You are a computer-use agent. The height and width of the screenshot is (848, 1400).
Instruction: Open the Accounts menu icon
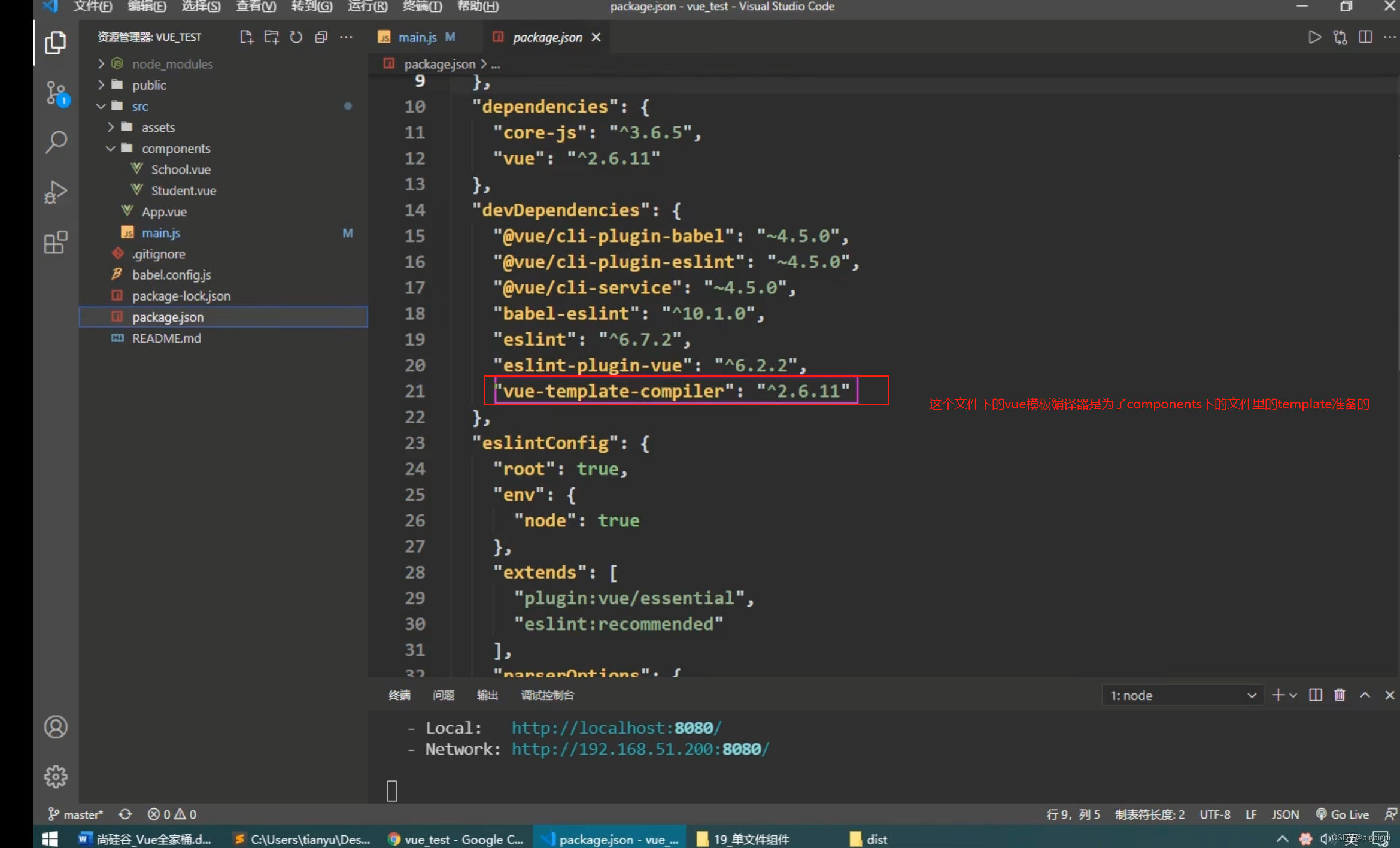56,727
